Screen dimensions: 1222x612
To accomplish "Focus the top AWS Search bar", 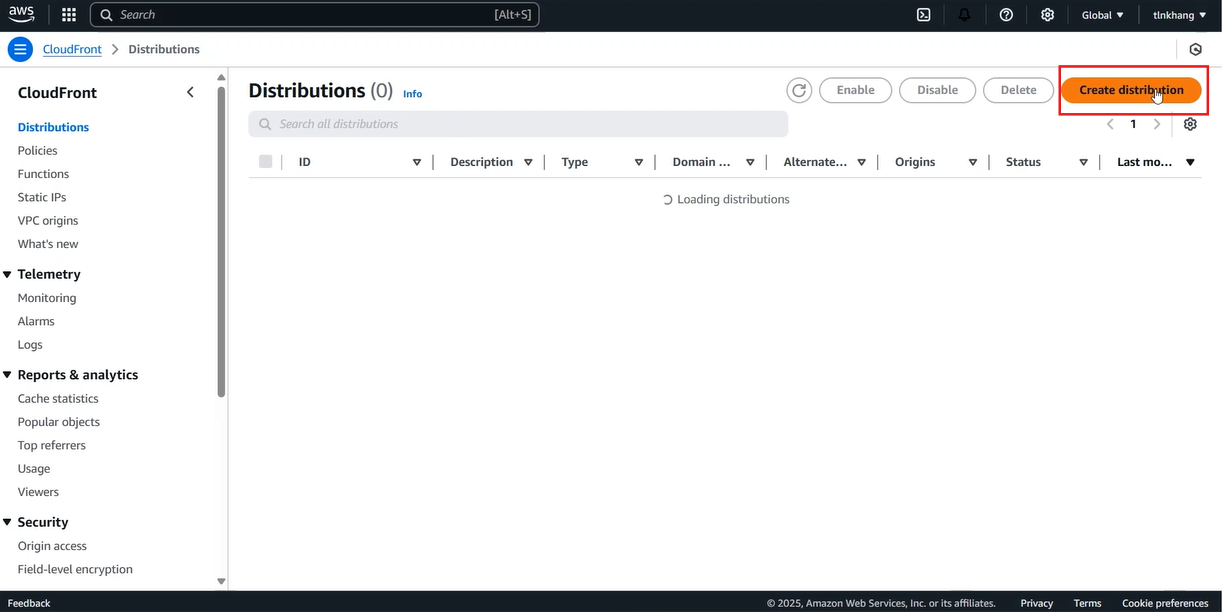I will coord(315,15).
